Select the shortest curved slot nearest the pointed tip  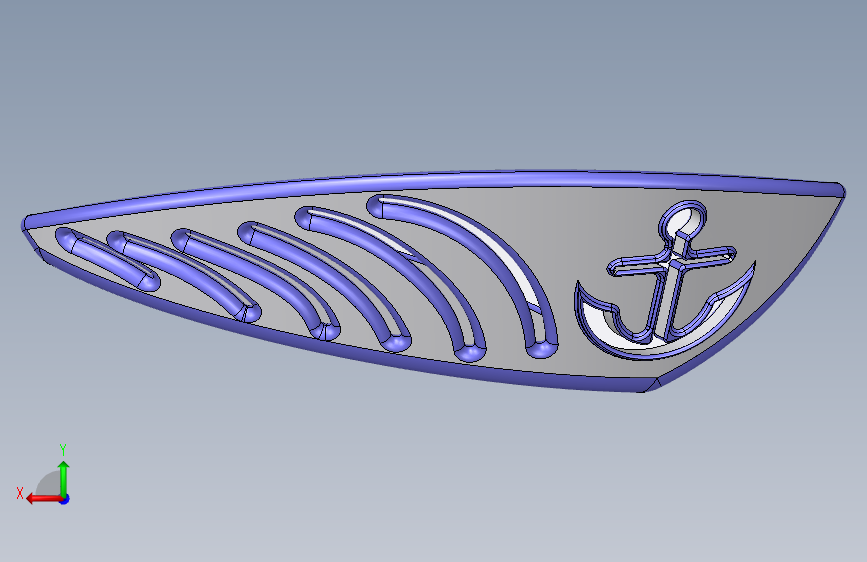107,258
